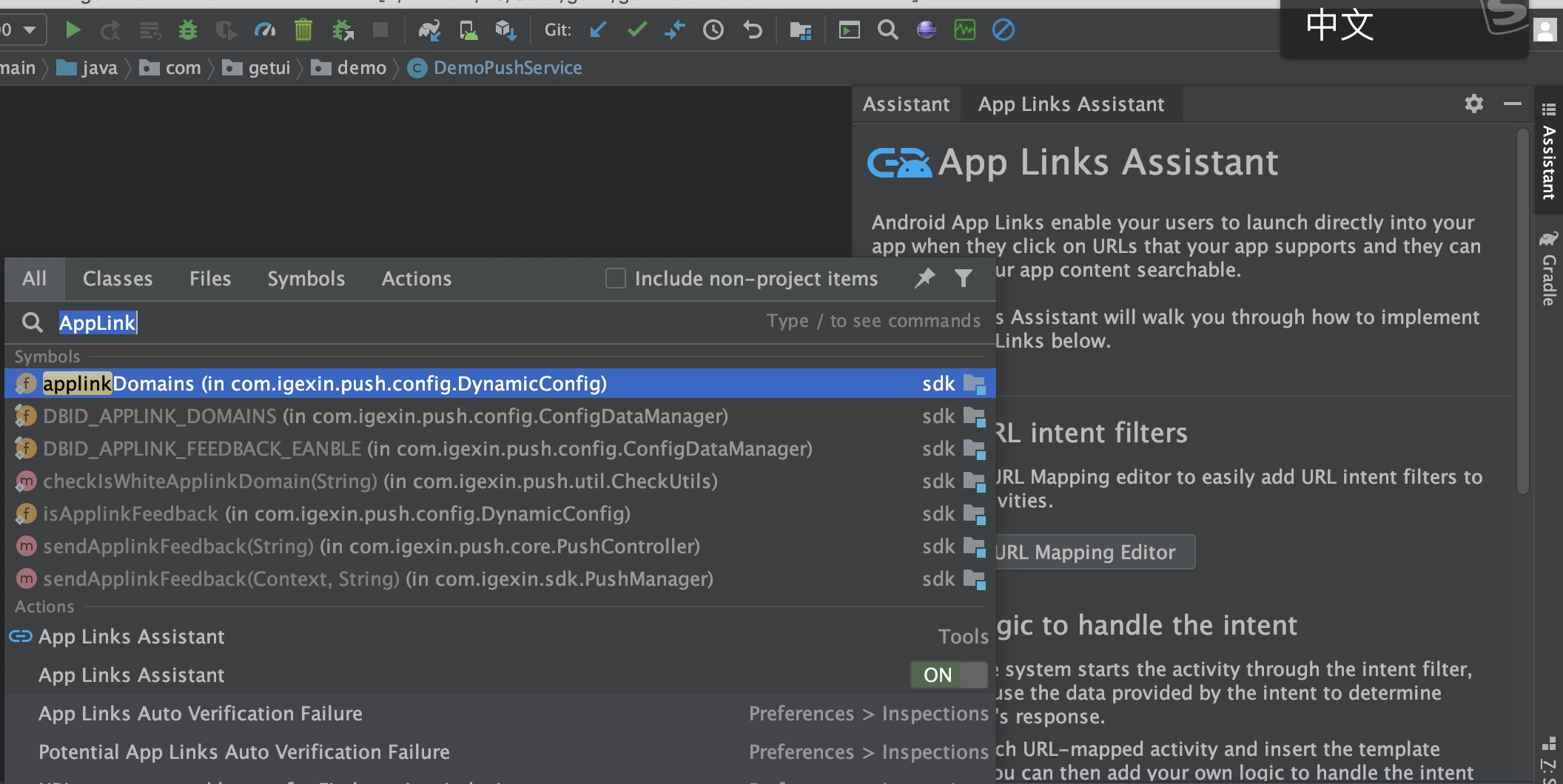1563x784 pixels.
Task: Click the Apply Changes and Restart Activity icon
Action: click(x=111, y=30)
